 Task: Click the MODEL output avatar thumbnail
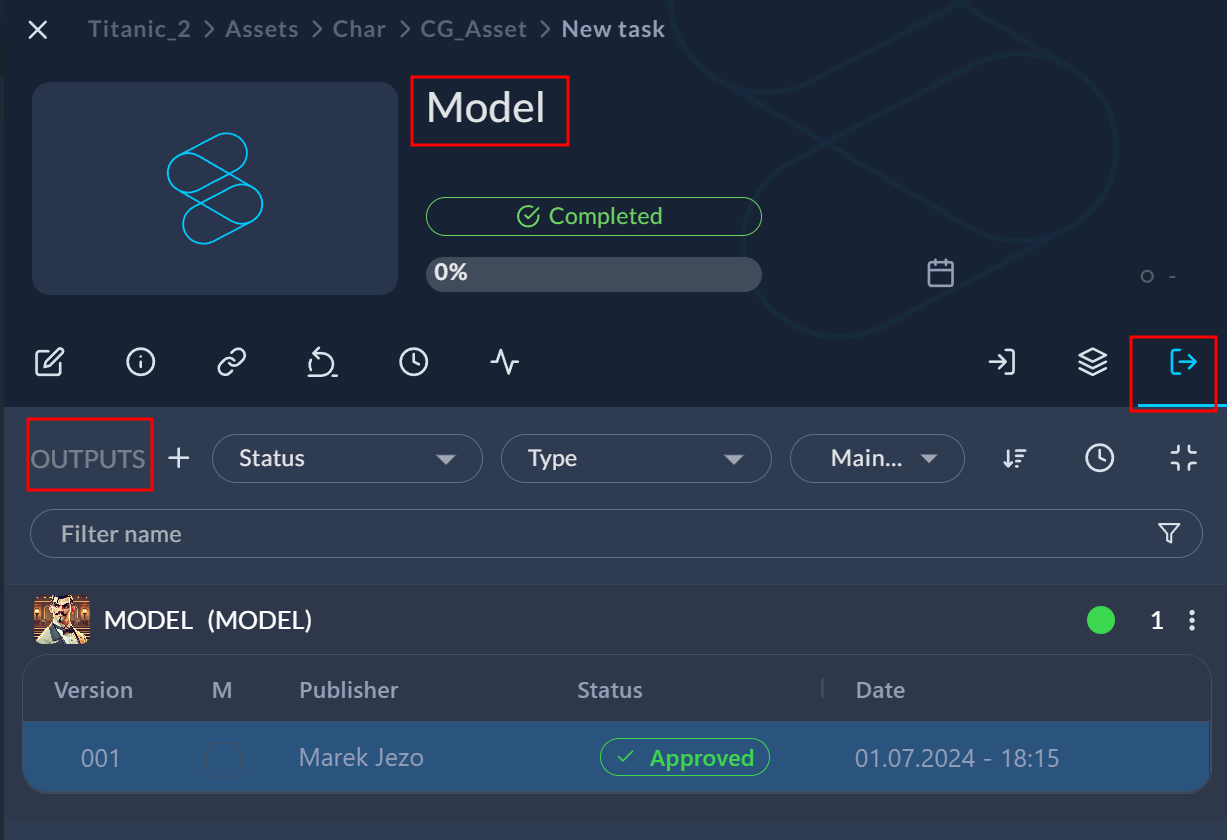[62, 620]
